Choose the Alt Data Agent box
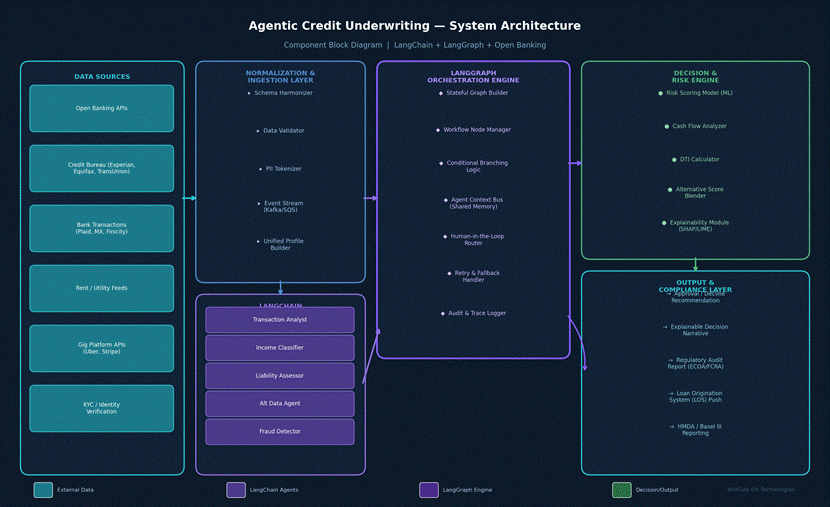 280,404
